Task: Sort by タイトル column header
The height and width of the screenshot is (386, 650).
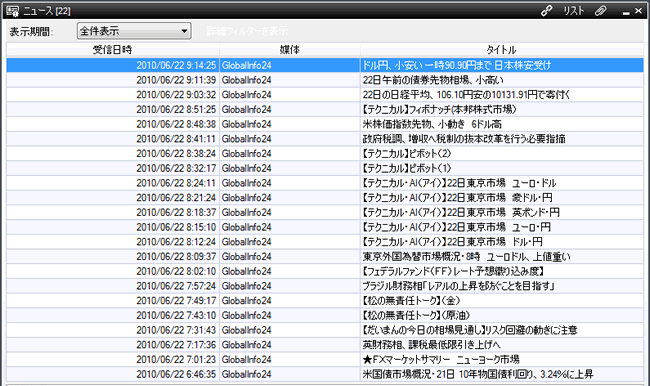Action: [x=502, y=50]
